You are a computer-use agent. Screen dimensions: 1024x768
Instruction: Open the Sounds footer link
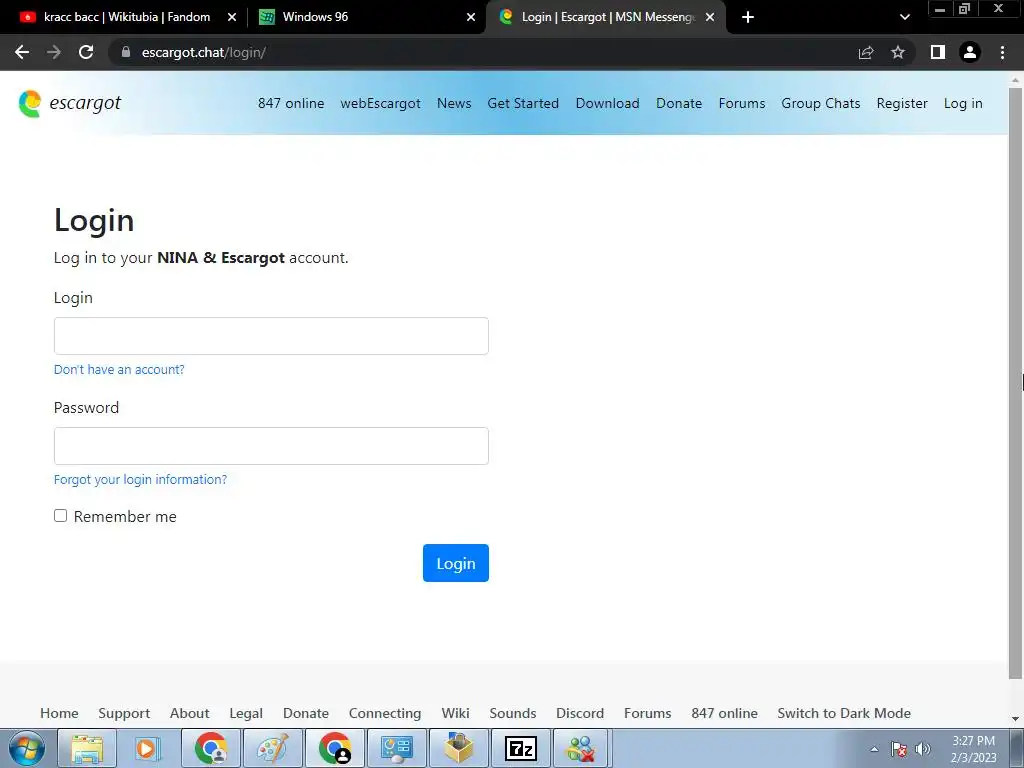coord(513,713)
